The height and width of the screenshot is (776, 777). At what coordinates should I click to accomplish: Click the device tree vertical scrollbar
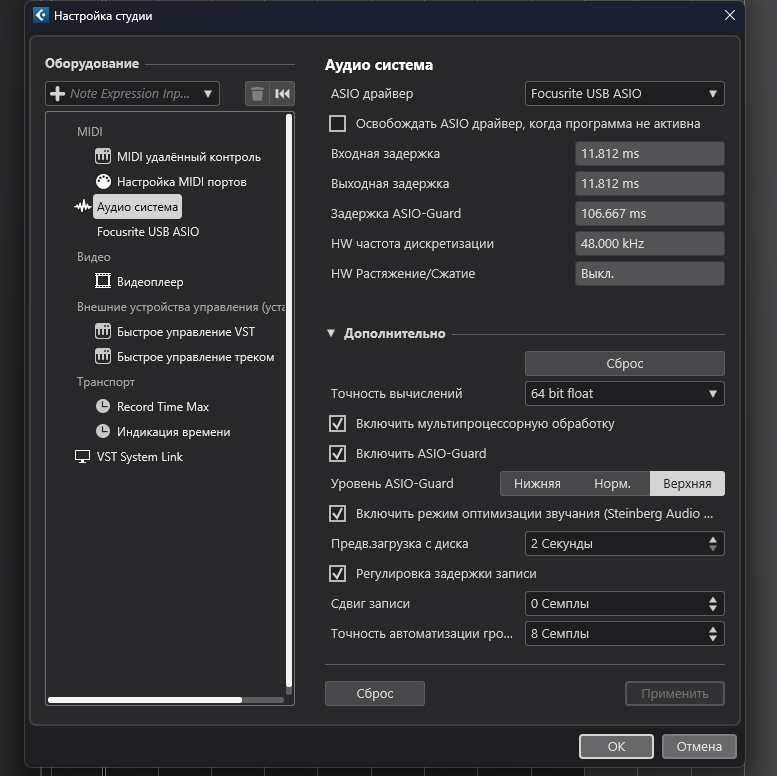(289, 400)
